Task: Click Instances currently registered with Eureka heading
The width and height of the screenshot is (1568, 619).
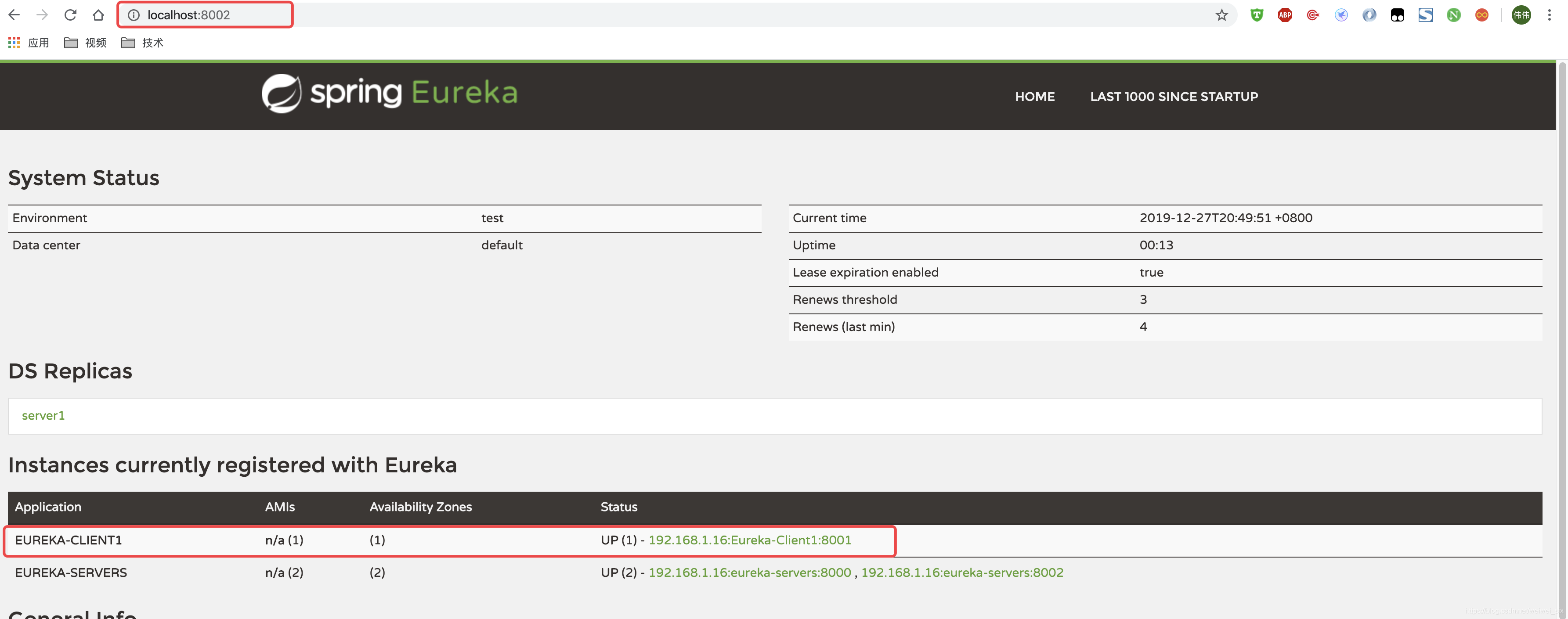Action: [232, 465]
